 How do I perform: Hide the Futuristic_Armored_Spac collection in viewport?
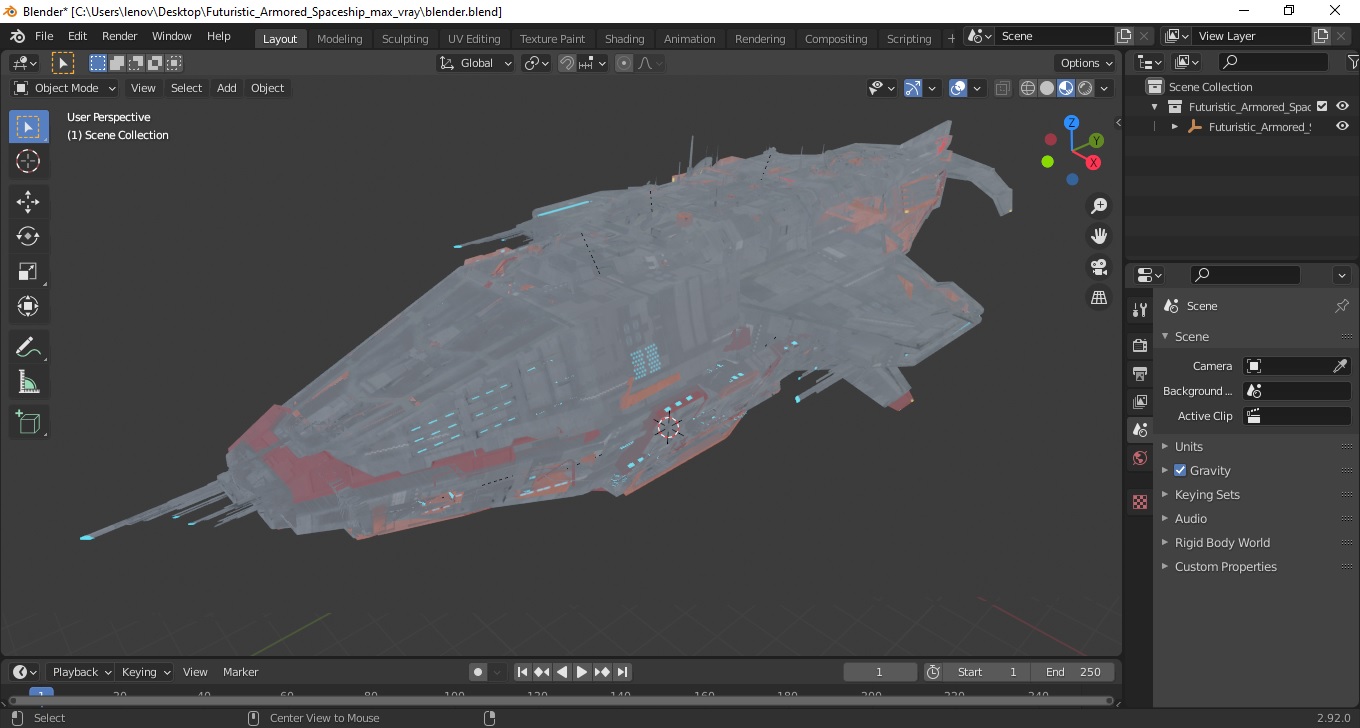click(1342, 106)
